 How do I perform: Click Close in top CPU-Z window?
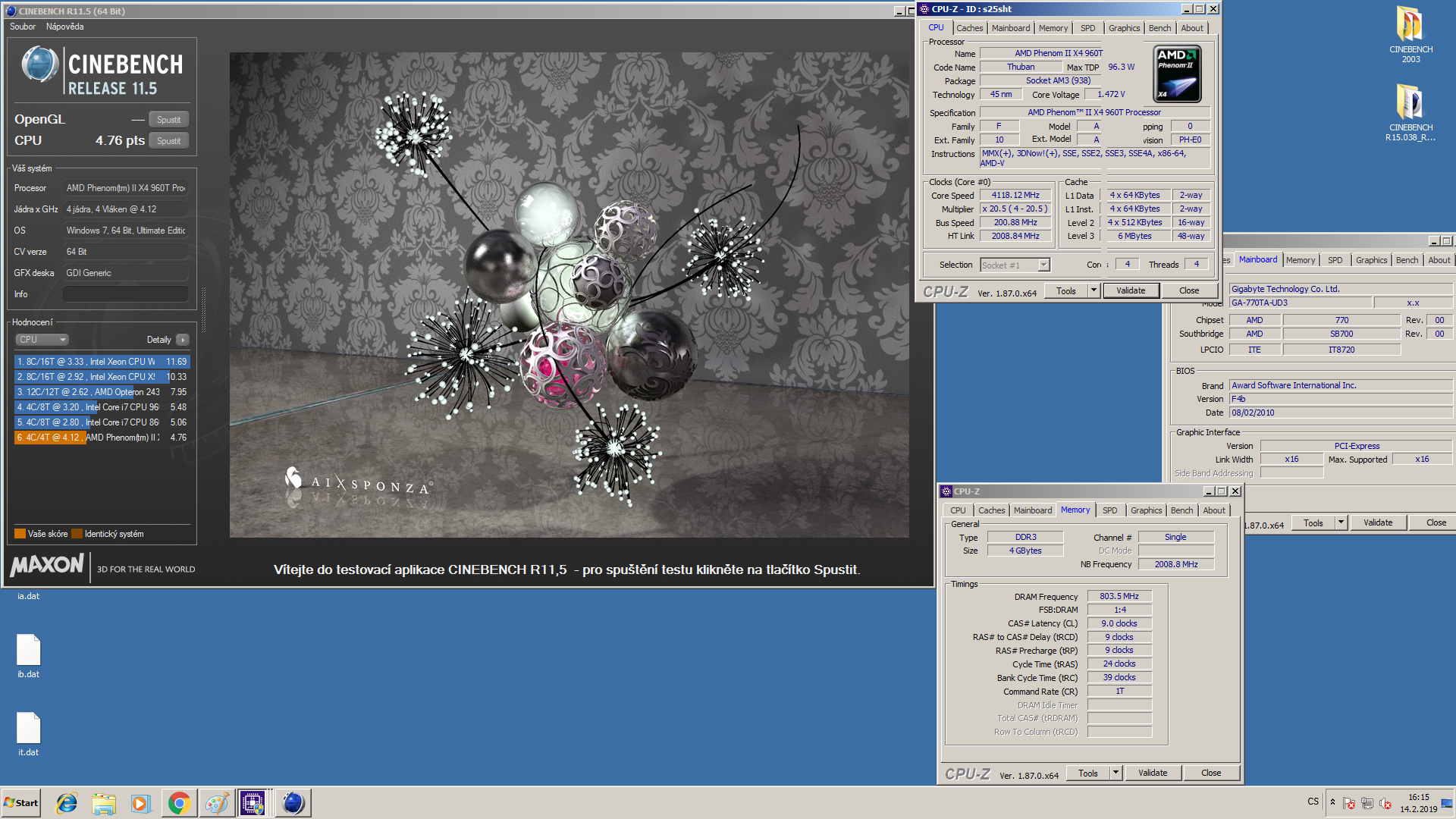(1189, 290)
